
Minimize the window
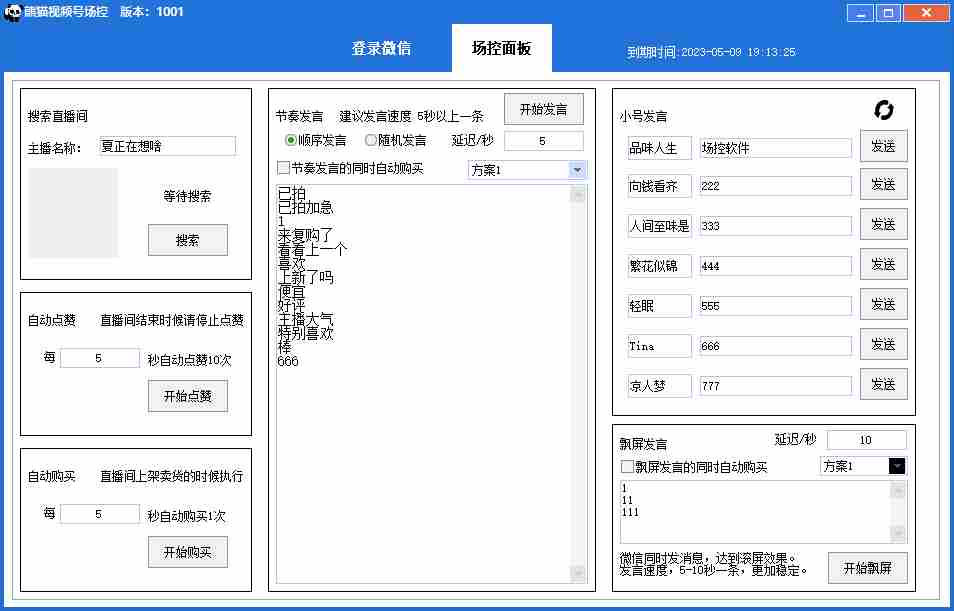(860, 13)
